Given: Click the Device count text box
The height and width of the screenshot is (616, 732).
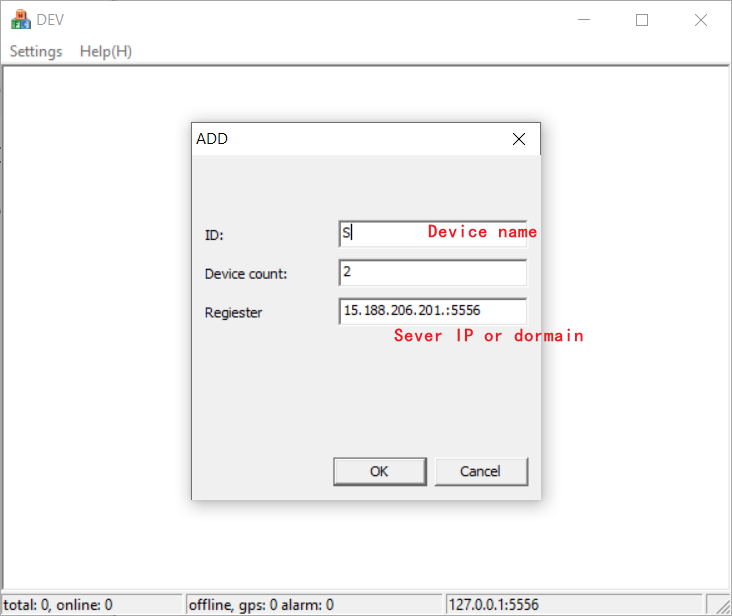Looking at the screenshot, I should click(432, 272).
